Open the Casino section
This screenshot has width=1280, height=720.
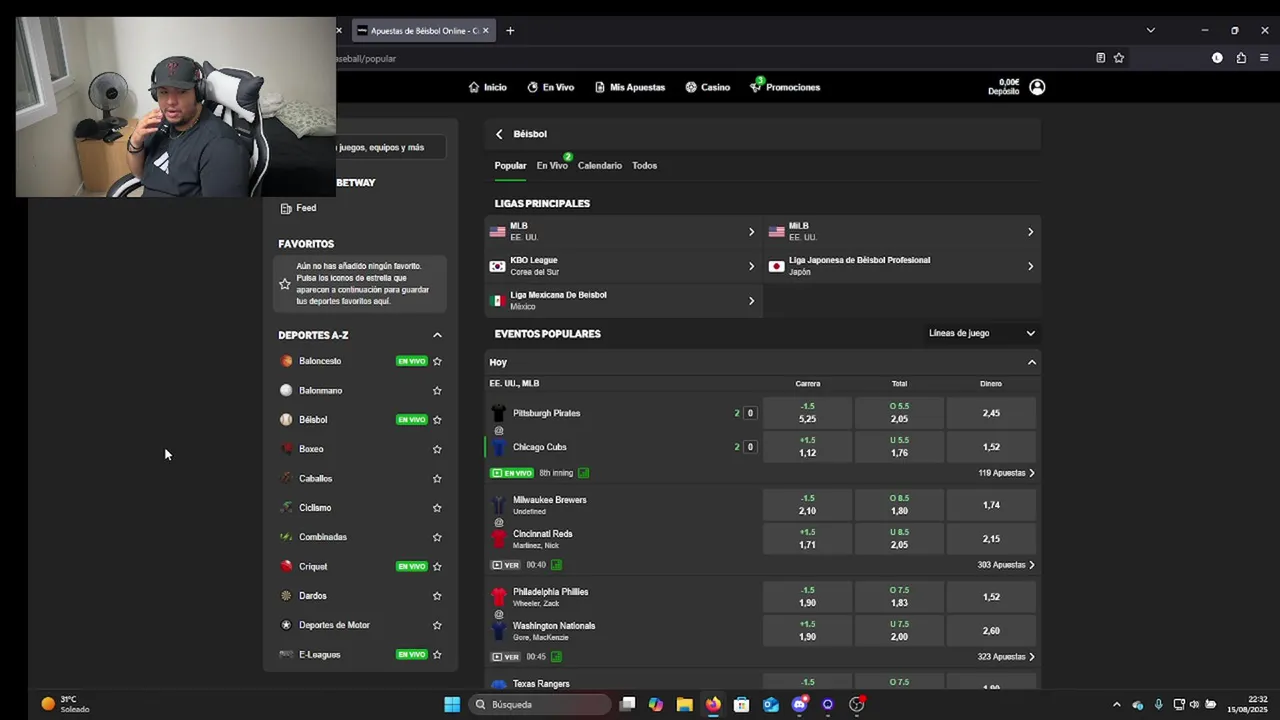coord(707,87)
